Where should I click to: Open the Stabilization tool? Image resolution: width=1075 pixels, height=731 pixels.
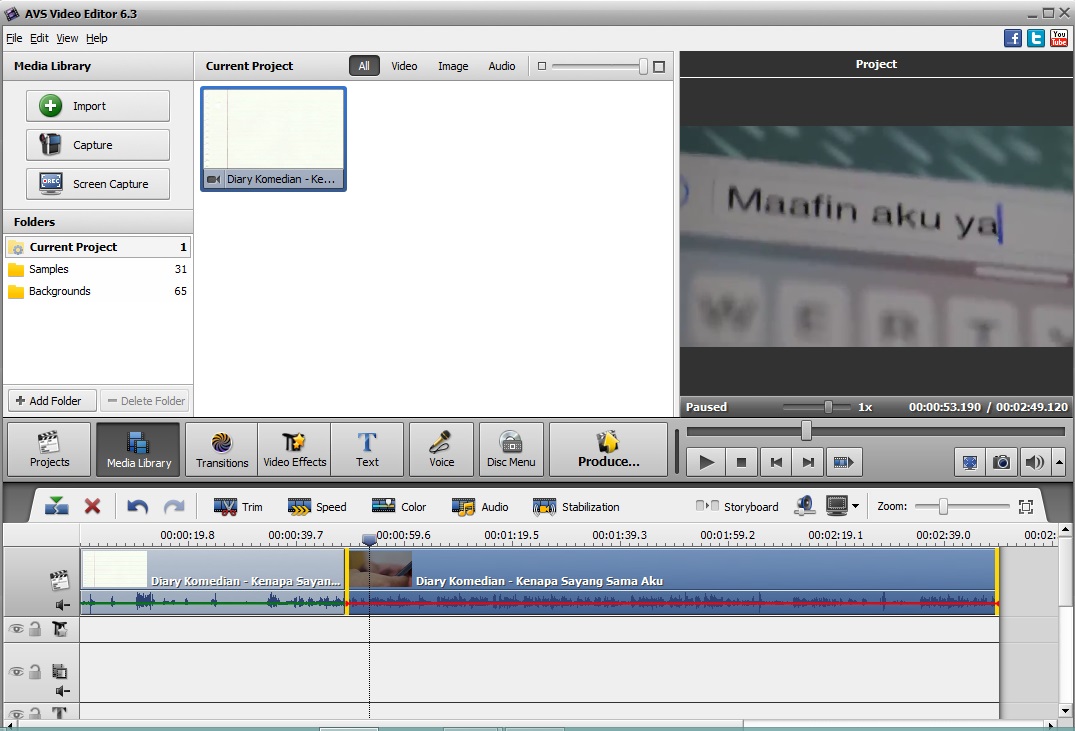tap(576, 507)
